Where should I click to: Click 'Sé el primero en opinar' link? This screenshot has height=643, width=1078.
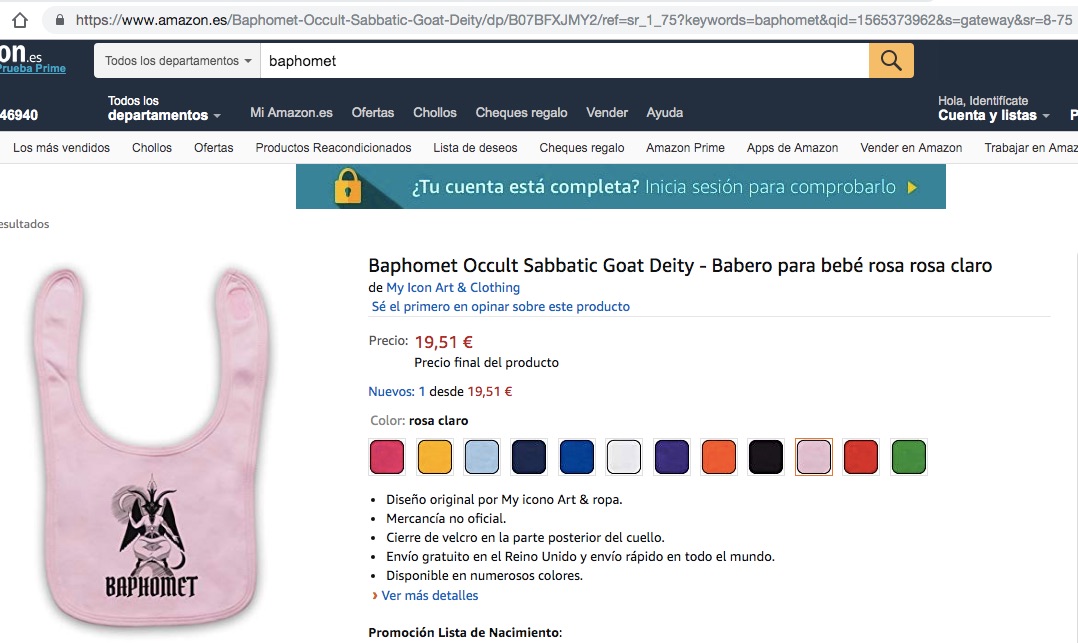coord(500,306)
